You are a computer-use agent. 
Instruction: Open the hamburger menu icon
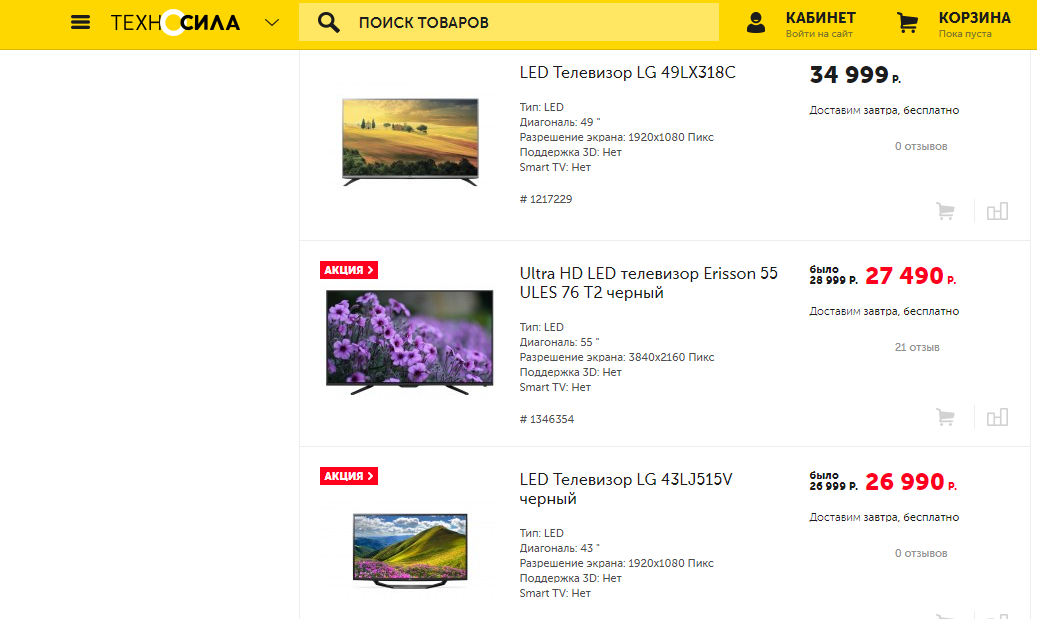(81, 22)
